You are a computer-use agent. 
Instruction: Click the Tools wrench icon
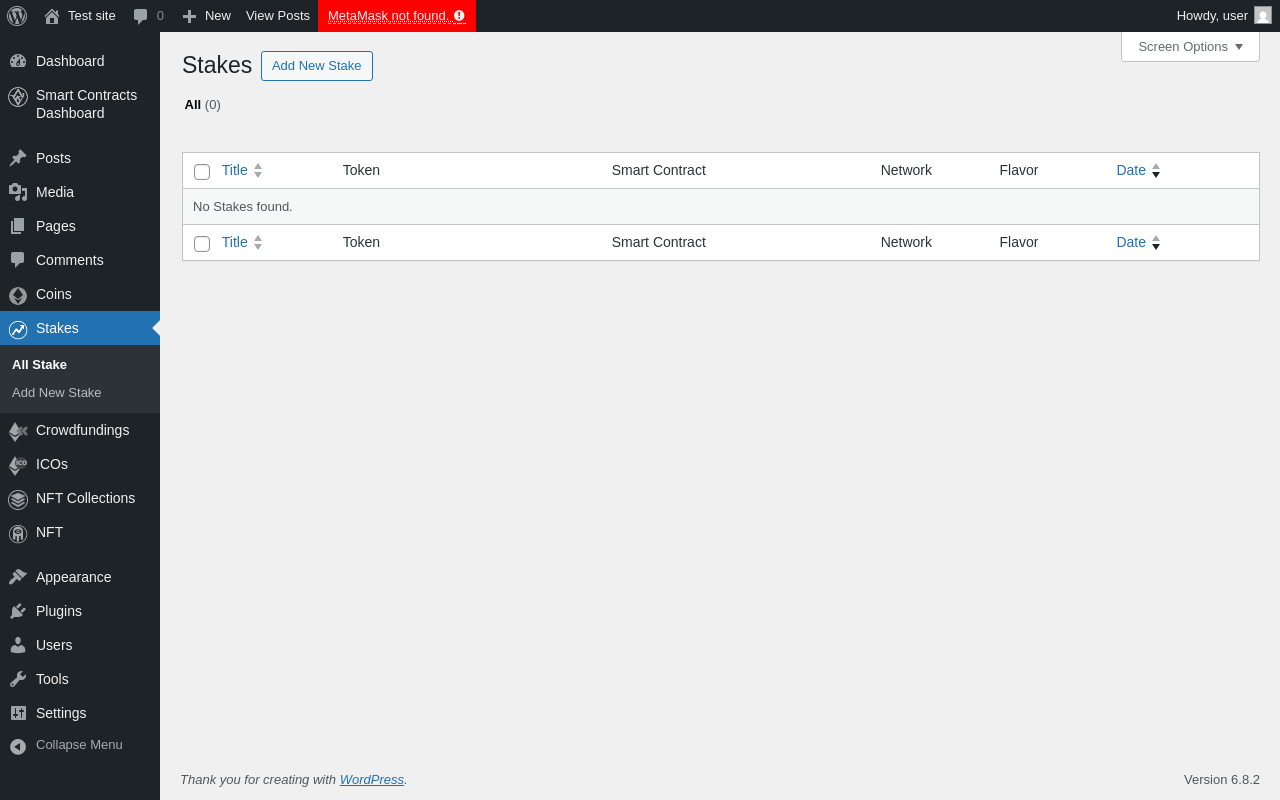(18, 679)
